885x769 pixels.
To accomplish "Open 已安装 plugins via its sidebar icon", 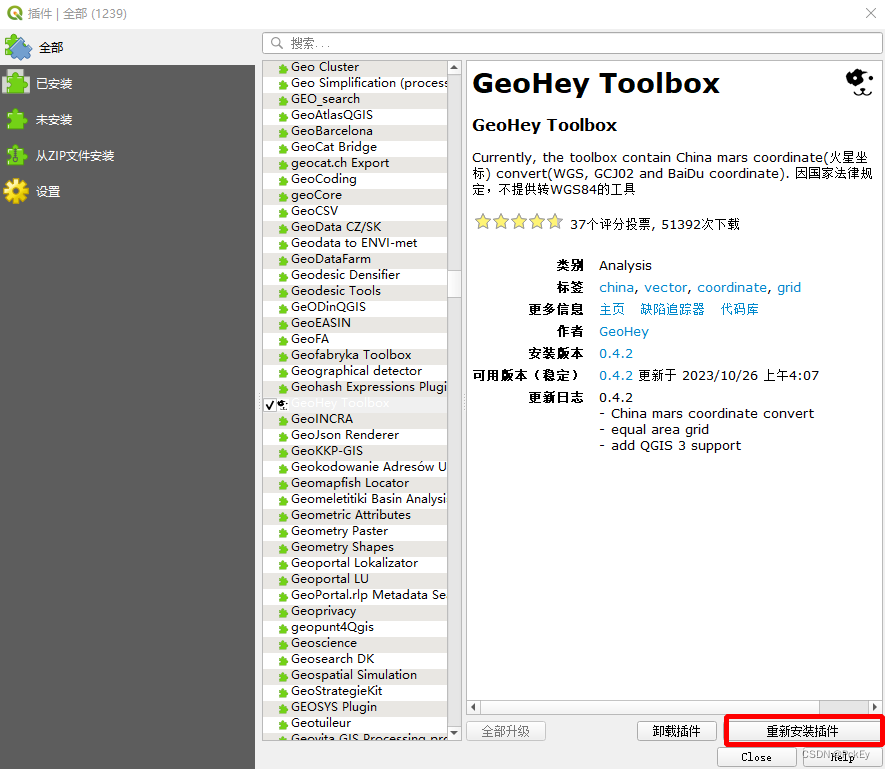I will pos(18,82).
